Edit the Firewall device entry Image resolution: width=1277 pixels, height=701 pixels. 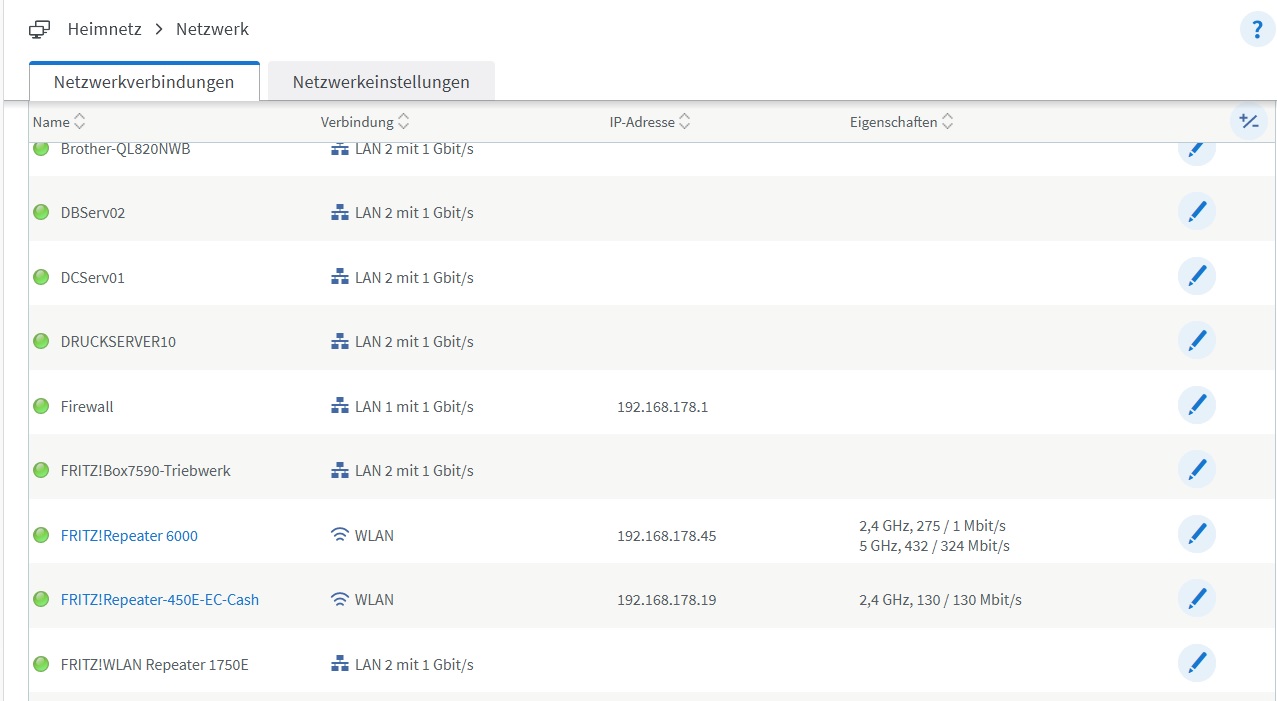tap(1196, 406)
